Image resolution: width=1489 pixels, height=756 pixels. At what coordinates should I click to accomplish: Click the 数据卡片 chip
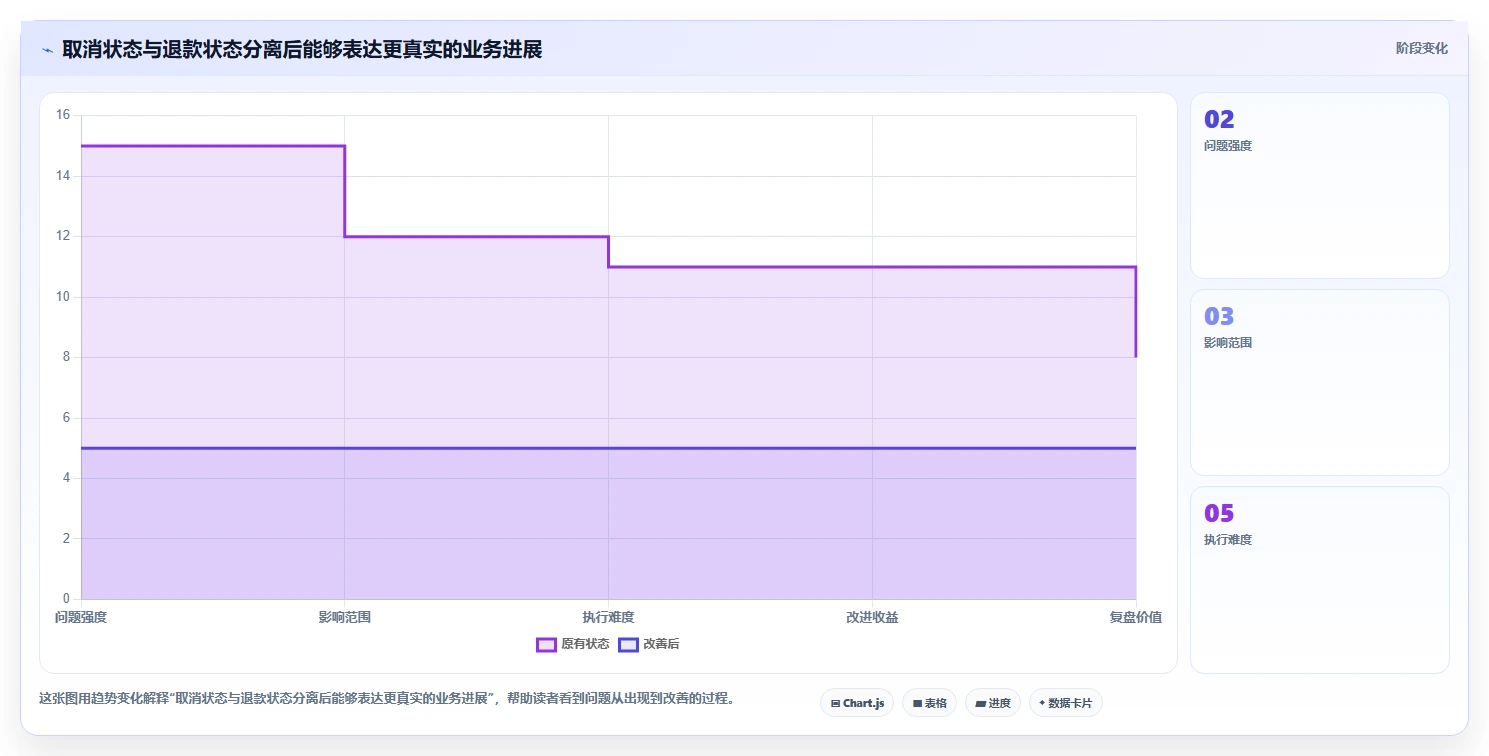(x=1065, y=703)
